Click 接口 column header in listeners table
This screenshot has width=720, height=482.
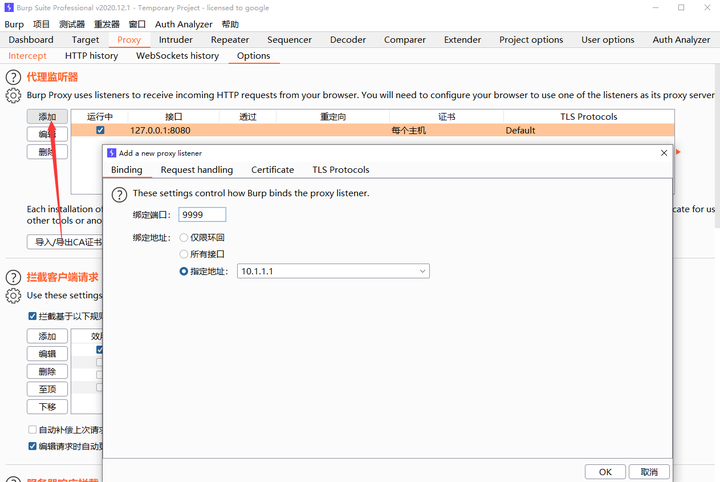pos(174,117)
